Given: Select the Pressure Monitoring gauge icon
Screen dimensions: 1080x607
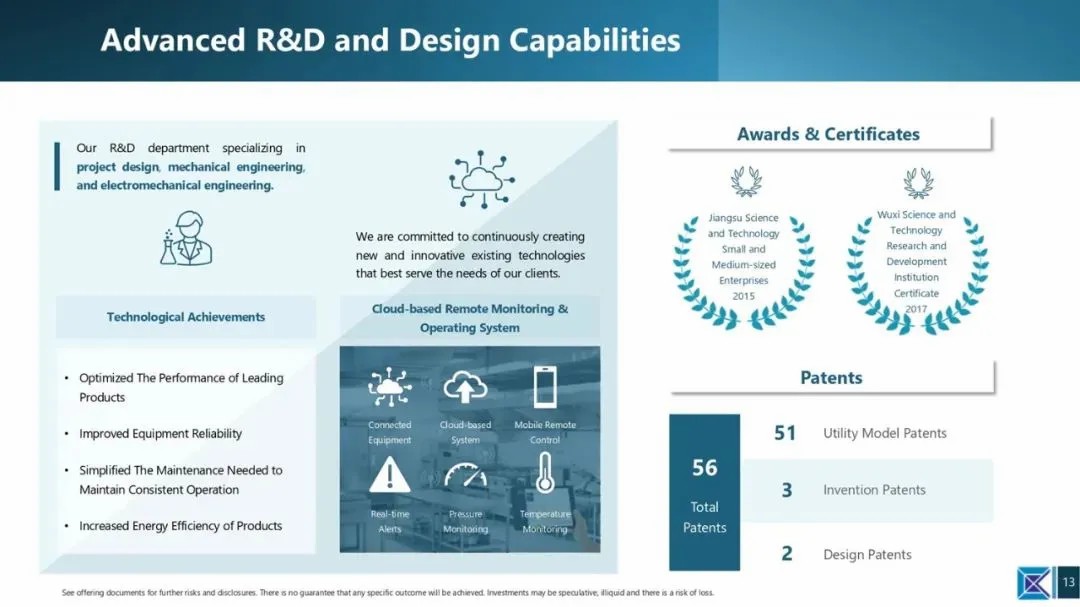Looking at the screenshot, I should [x=465, y=475].
